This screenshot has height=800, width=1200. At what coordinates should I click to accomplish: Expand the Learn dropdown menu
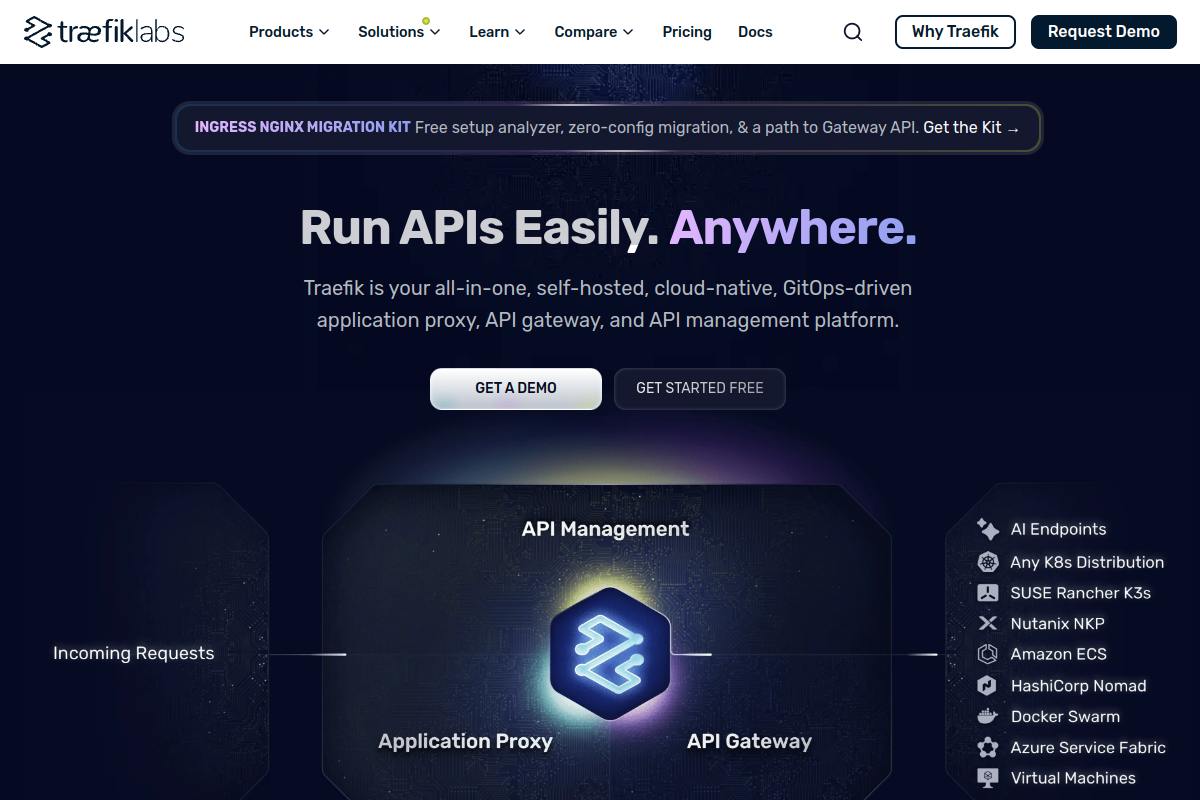click(x=497, y=32)
